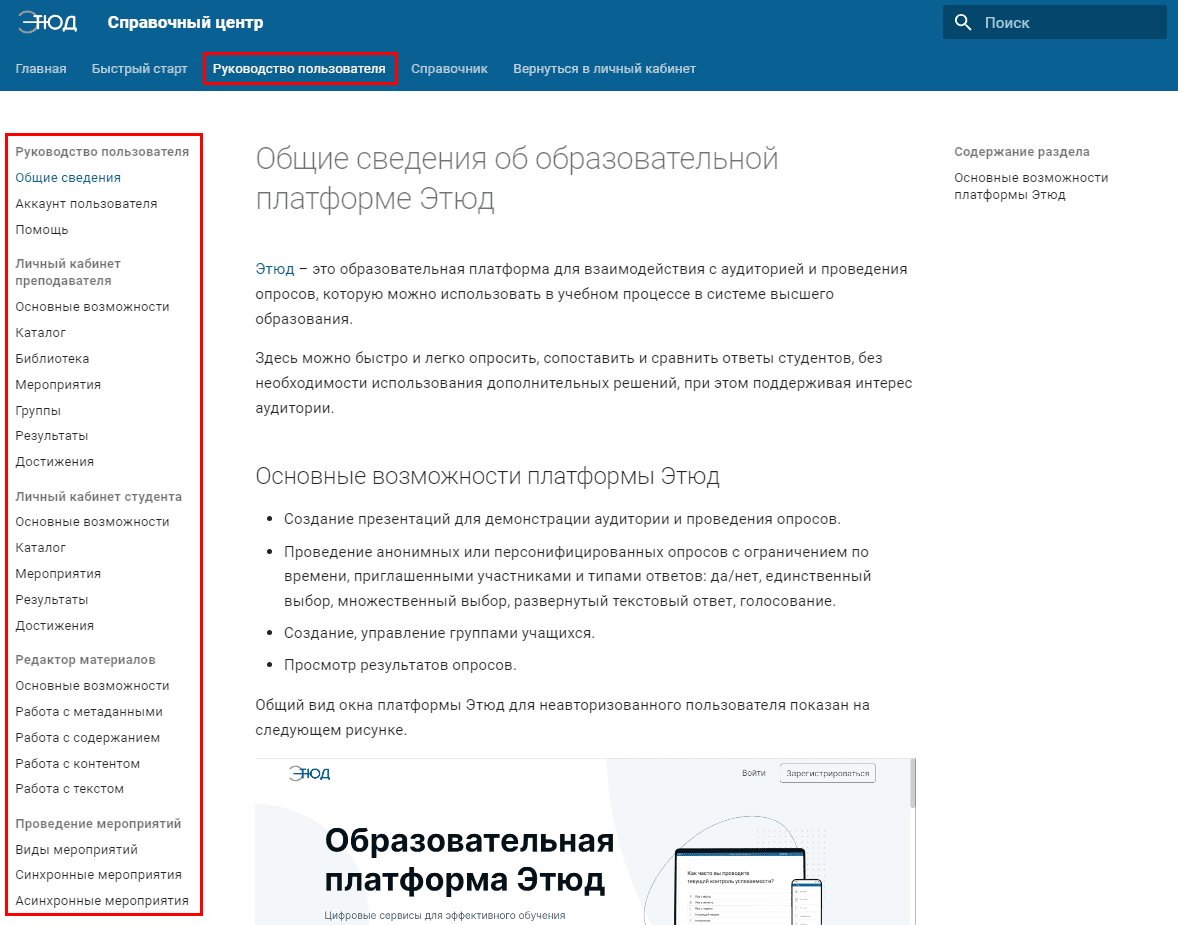
Task: Open Работа с метаданными sidebar link
Action: pyautogui.click(x=89, y=712)
